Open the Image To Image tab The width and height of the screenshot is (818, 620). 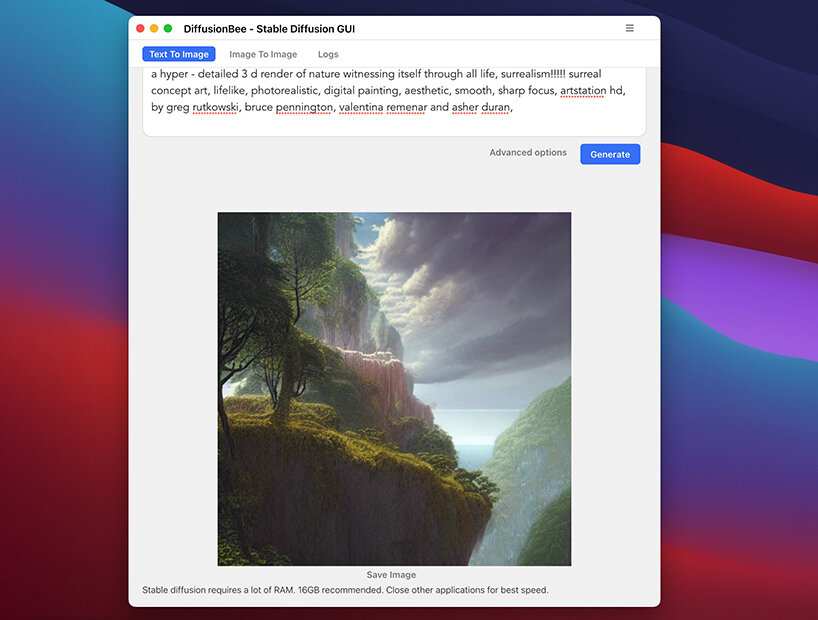coord(263,55)
